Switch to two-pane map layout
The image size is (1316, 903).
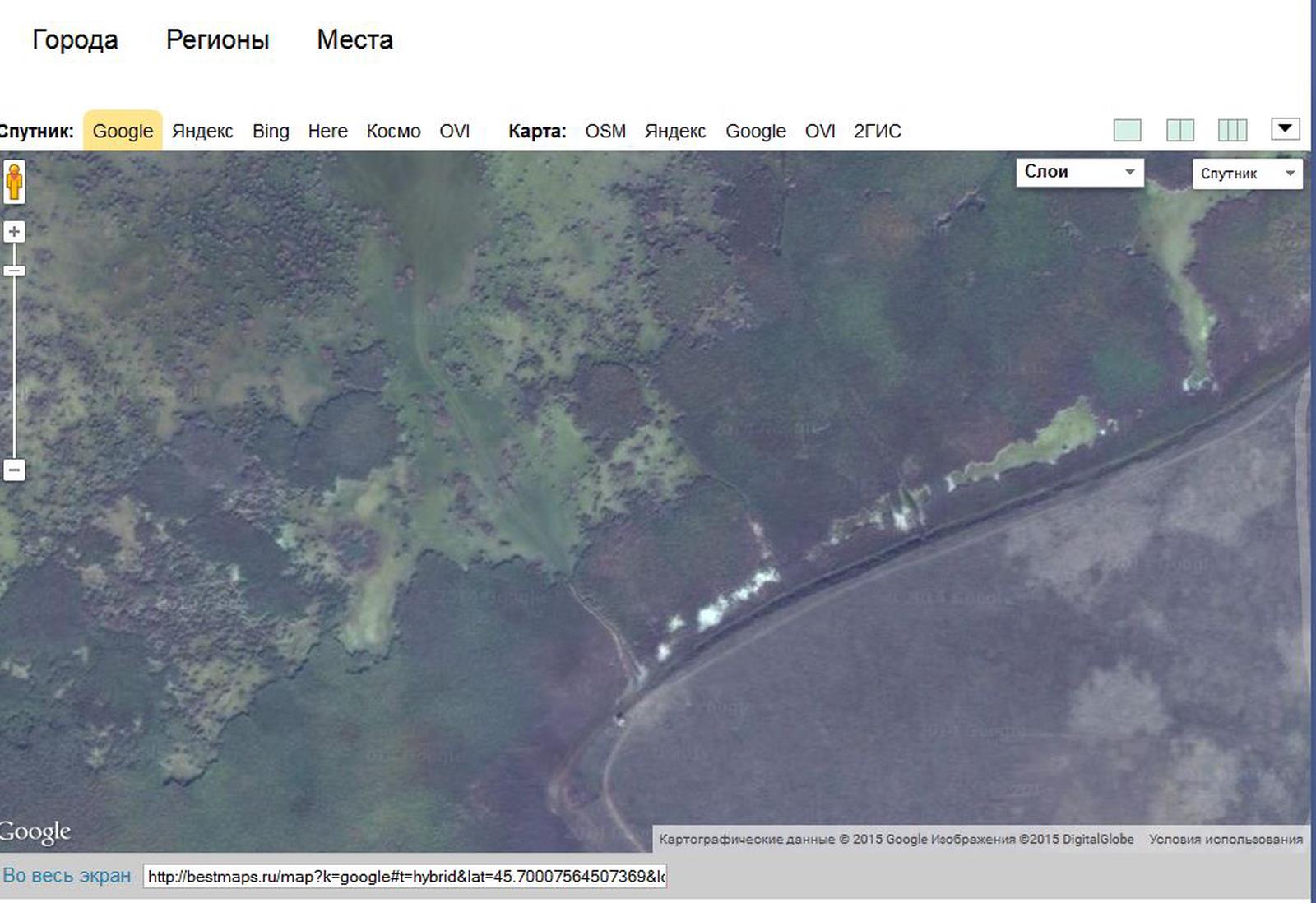pos(1179,130)
